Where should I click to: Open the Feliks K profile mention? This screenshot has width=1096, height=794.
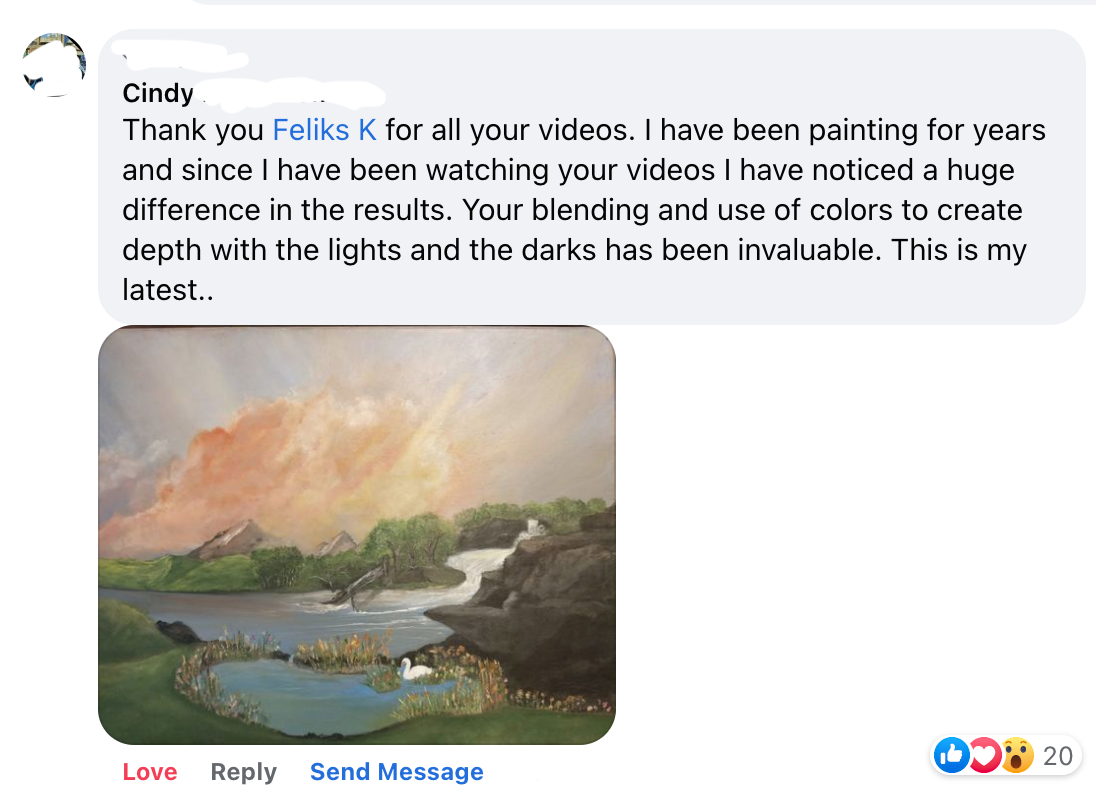pyautogui.click(x=325, y=130)
